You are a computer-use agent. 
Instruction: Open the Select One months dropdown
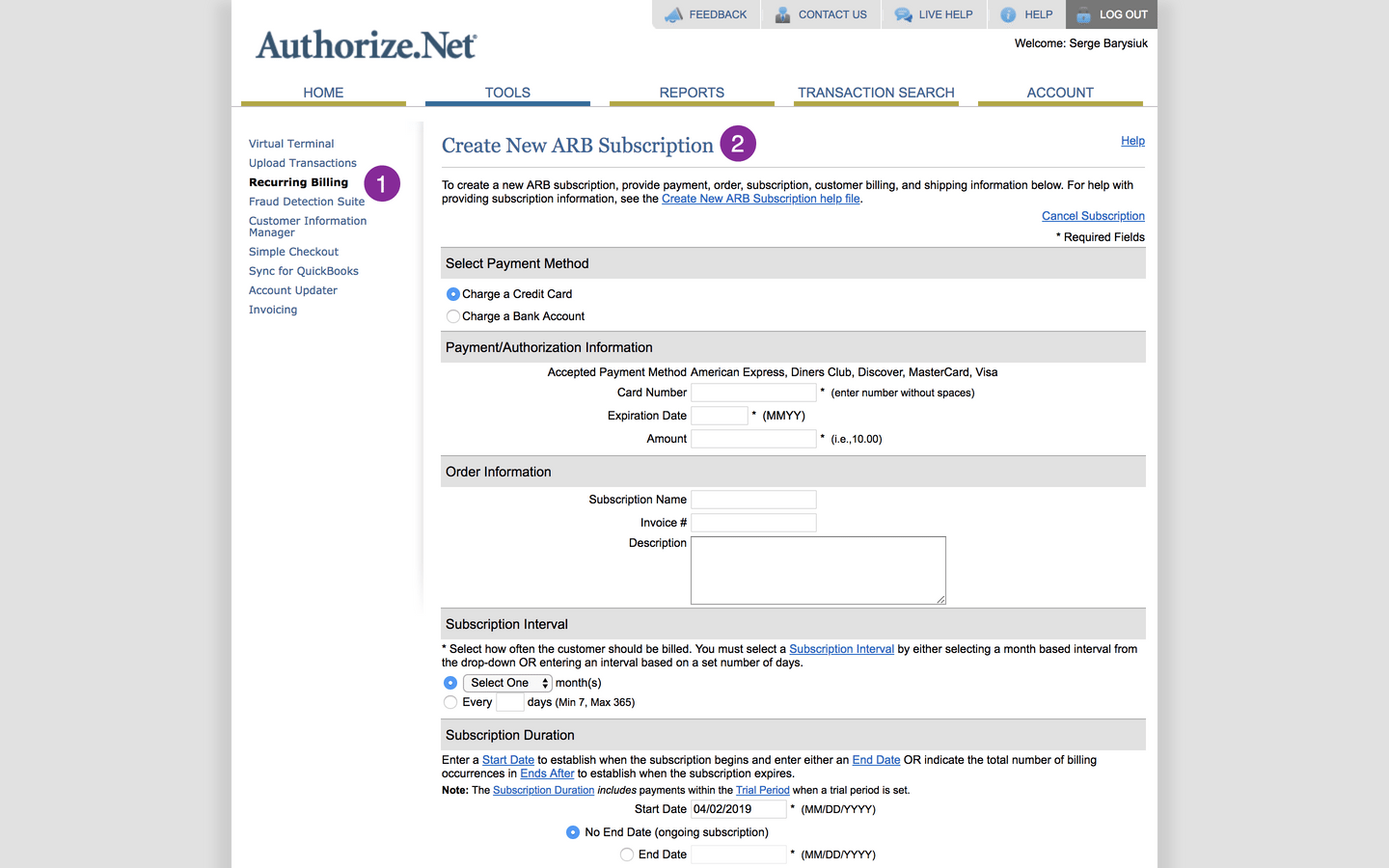point(507,683)
